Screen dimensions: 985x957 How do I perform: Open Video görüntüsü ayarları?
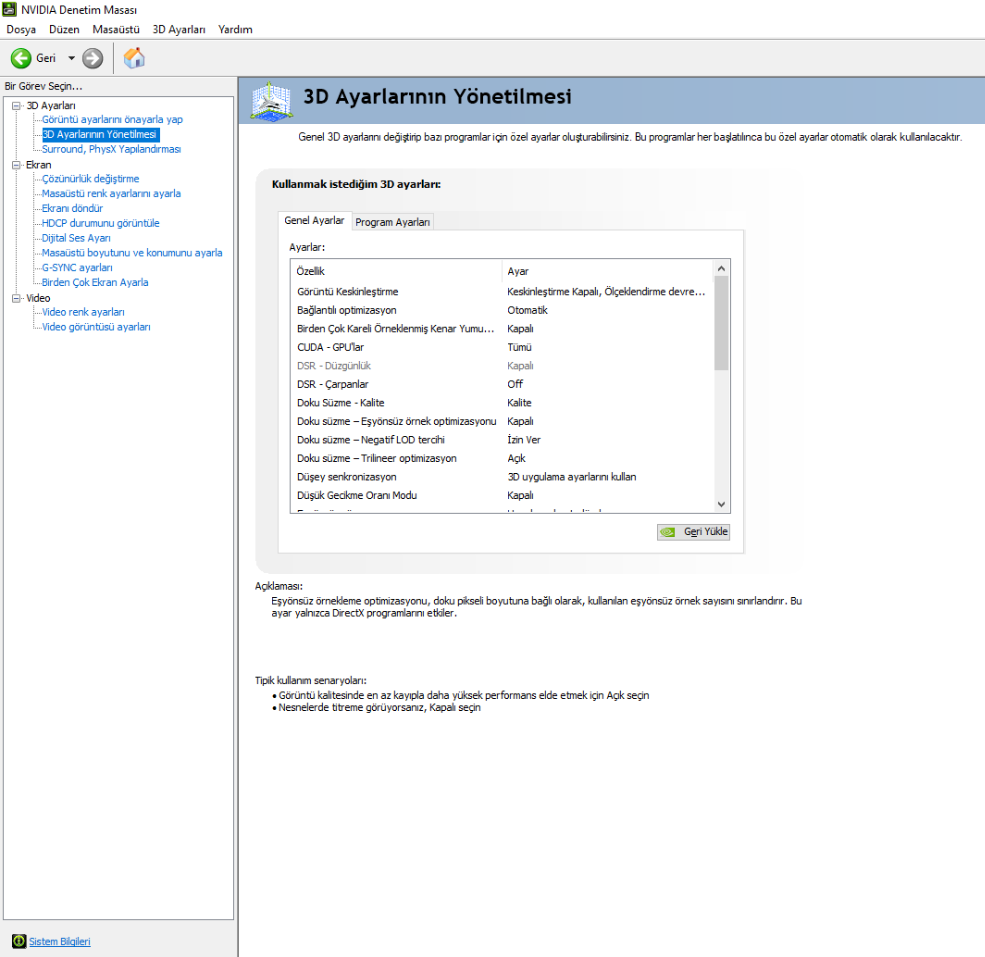point(96,327)
